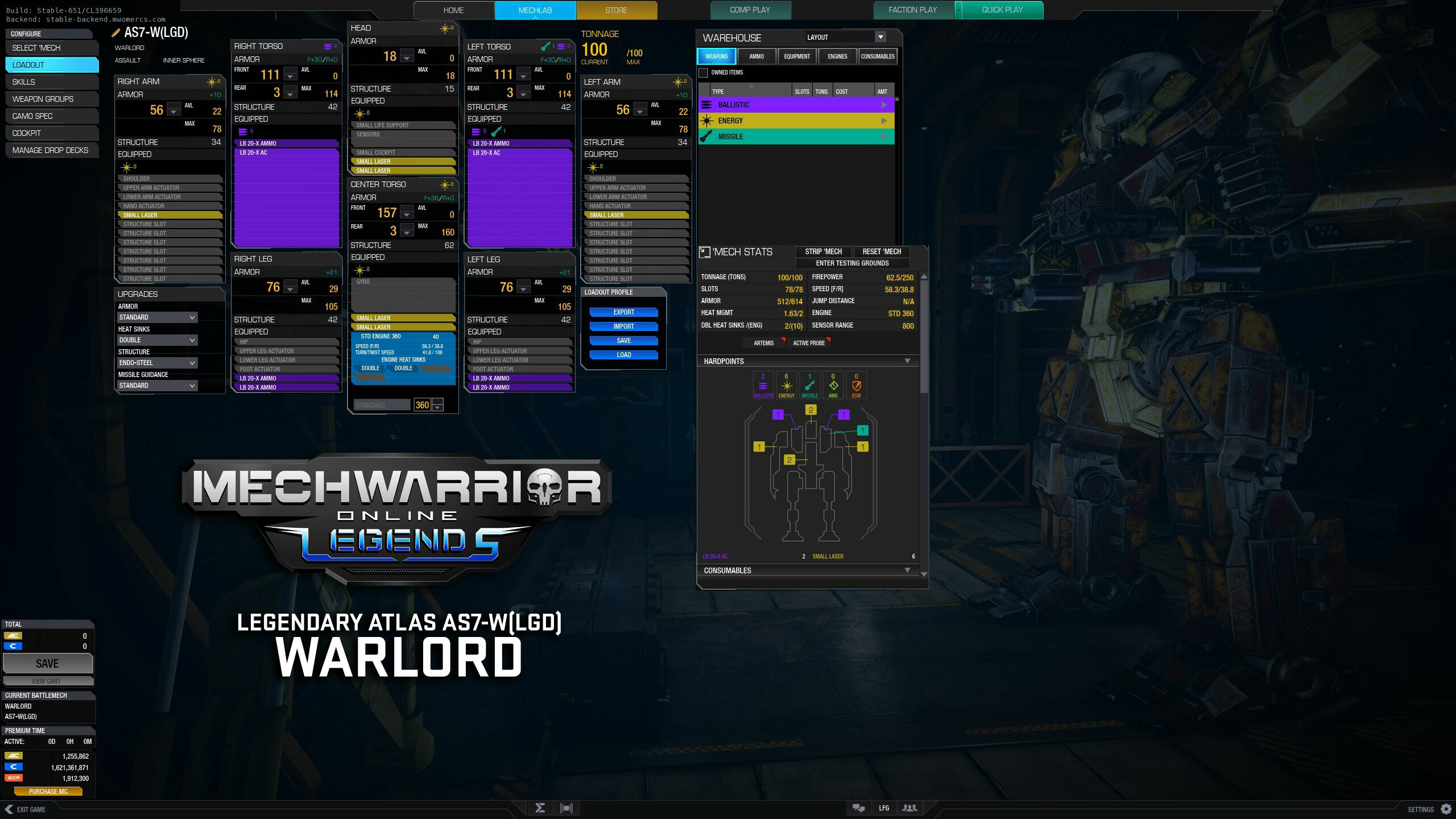Click the AMS hardpoint icon

click(x=833, y=385)
